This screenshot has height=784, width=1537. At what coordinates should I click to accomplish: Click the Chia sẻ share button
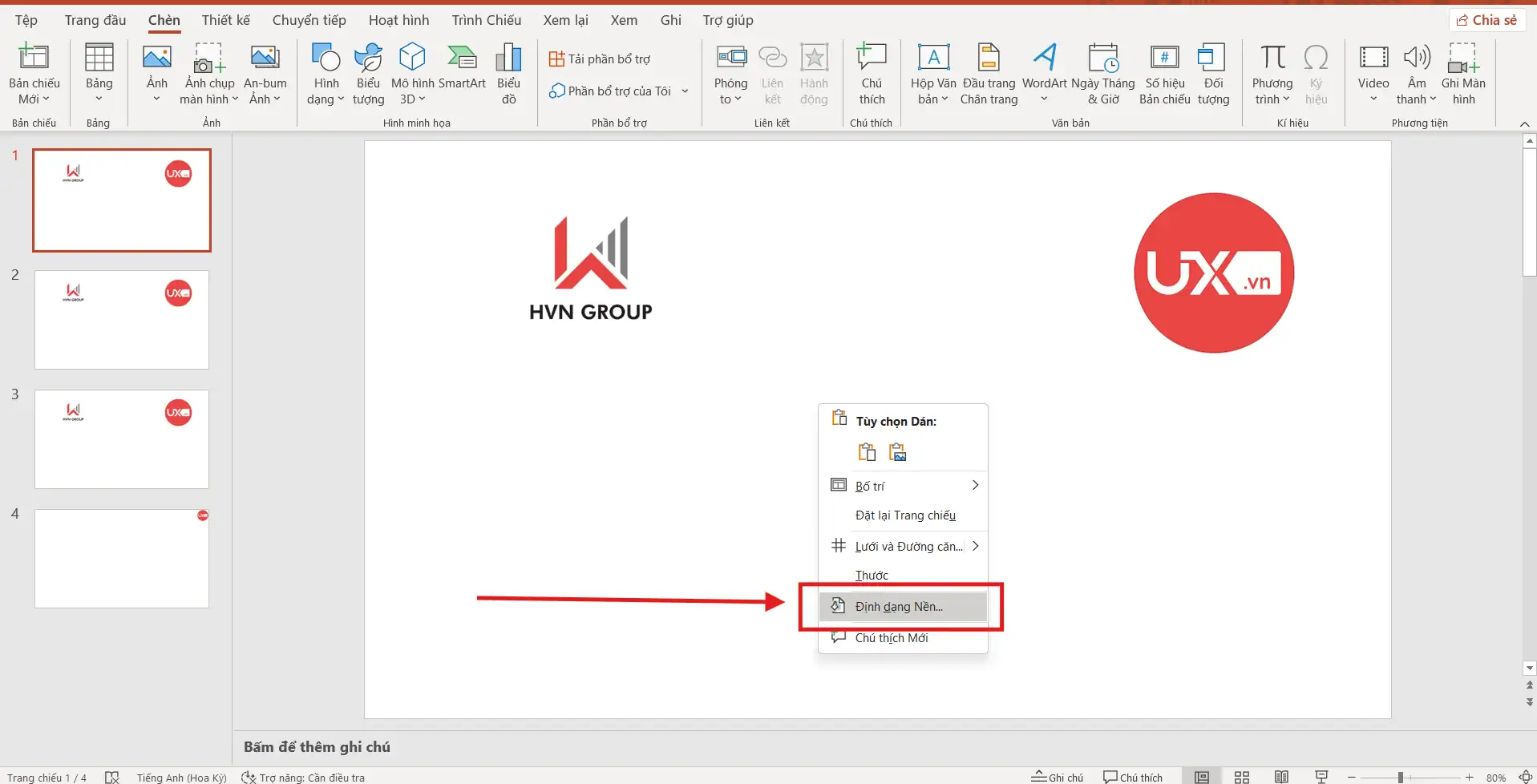pyautogui.click(x=1487, y=20)
